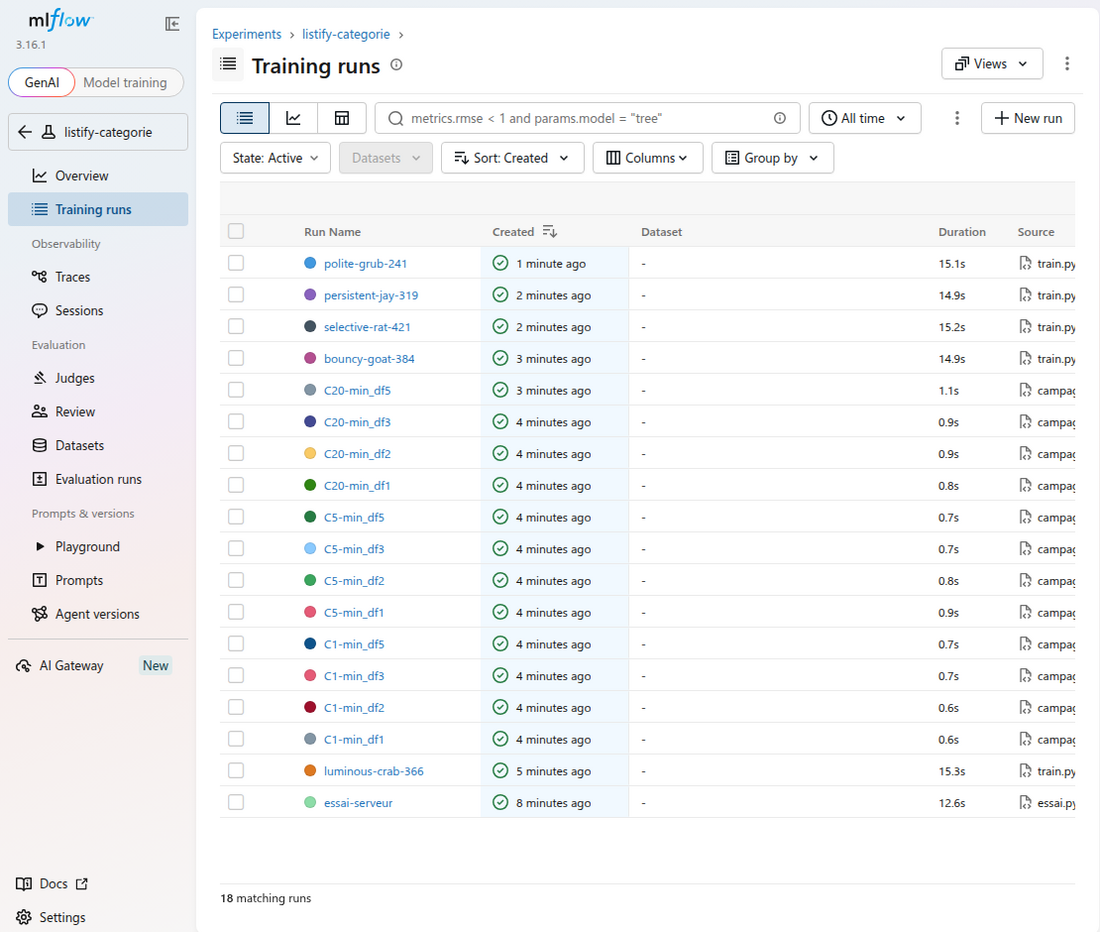Click the yellow color dot for C20-min_df2
The width and height of the screenshot is (1100, 932).
310,453
